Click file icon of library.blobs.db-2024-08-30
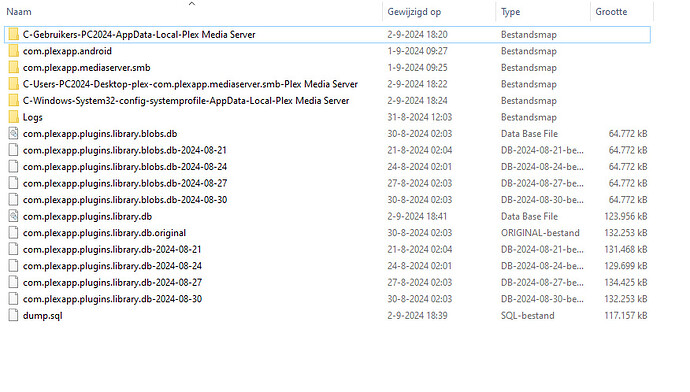The height and width of the screenshot is (392, 690). (x=14, y=200)
